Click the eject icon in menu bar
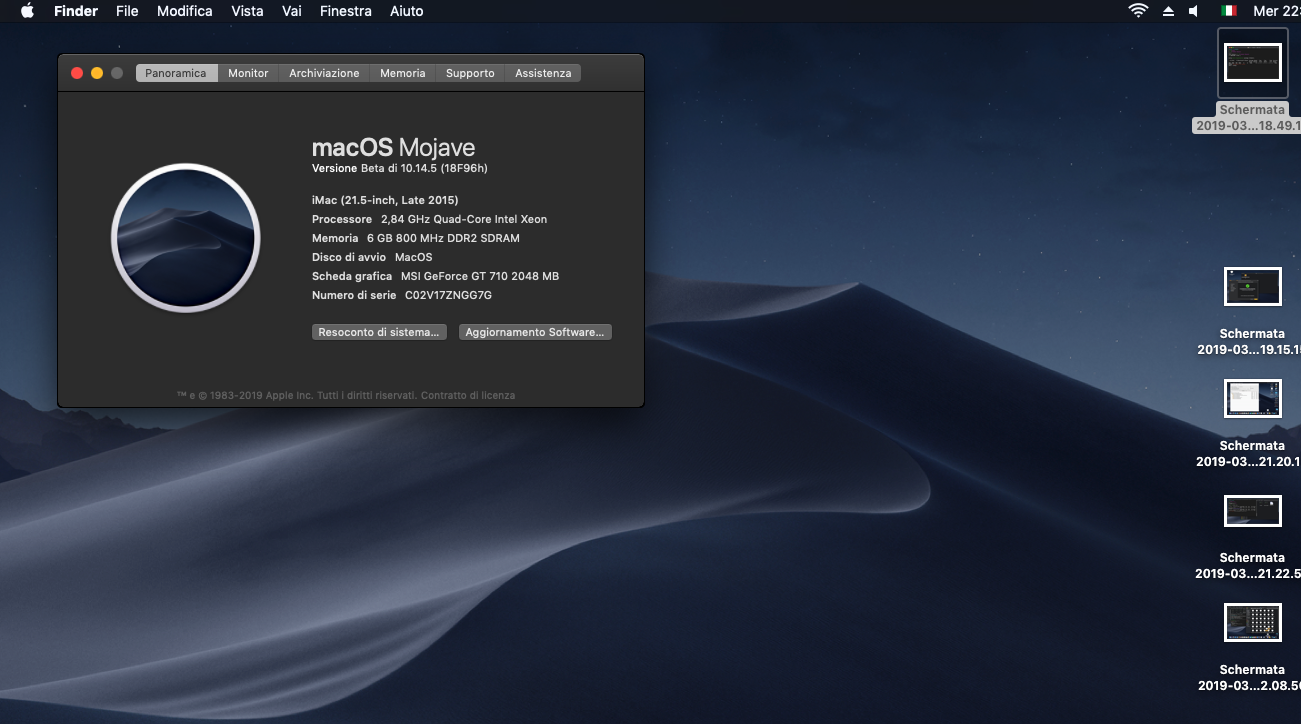Image resolution: width=1301 pixels, height=724 pixels. point(1168,11)
